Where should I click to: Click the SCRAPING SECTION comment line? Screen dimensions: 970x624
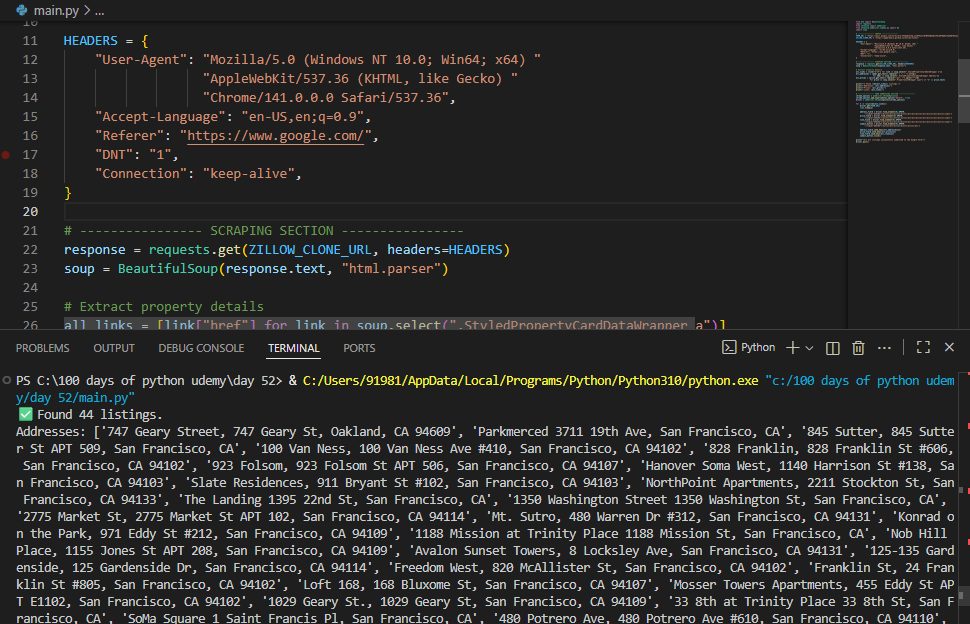click(x=264, y=231)
